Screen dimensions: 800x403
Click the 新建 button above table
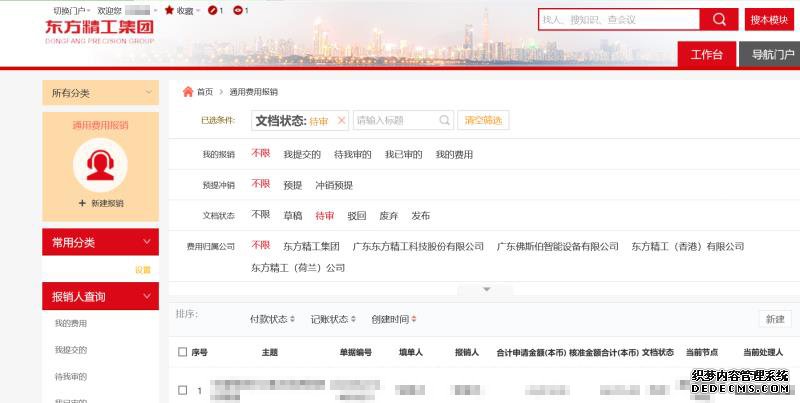[775, 319]
